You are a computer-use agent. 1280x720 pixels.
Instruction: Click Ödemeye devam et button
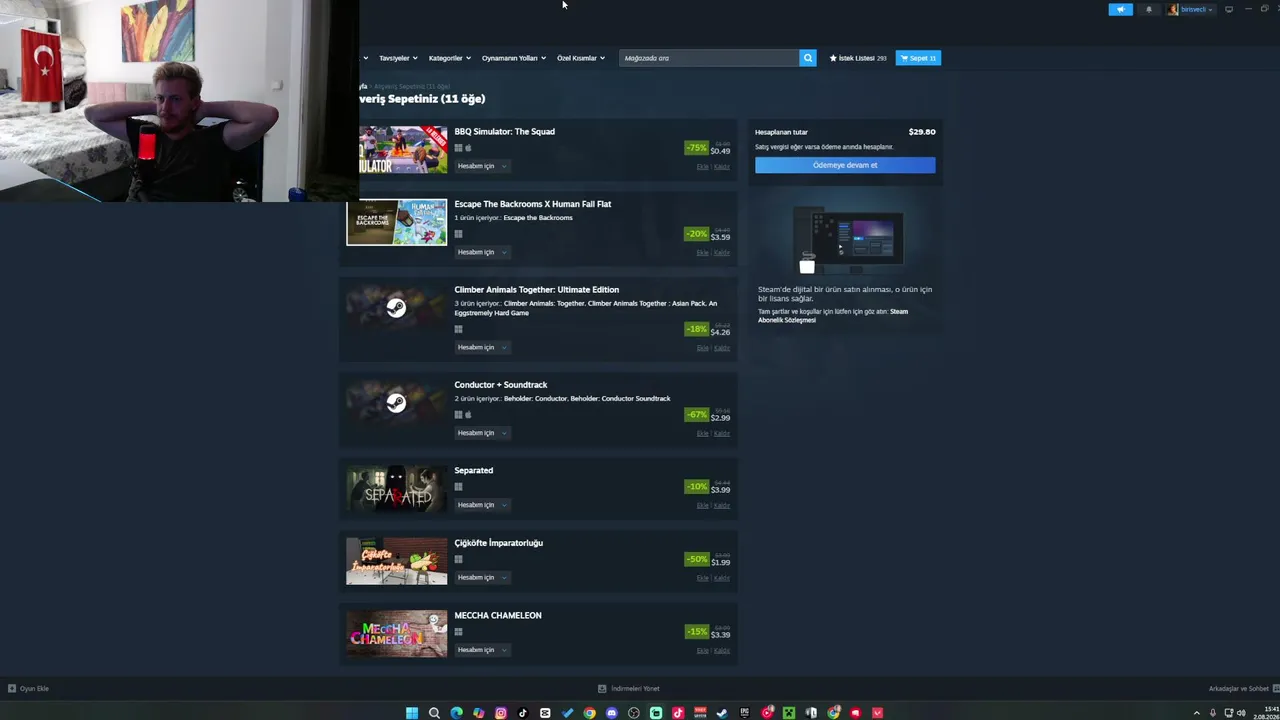[845, 165]
